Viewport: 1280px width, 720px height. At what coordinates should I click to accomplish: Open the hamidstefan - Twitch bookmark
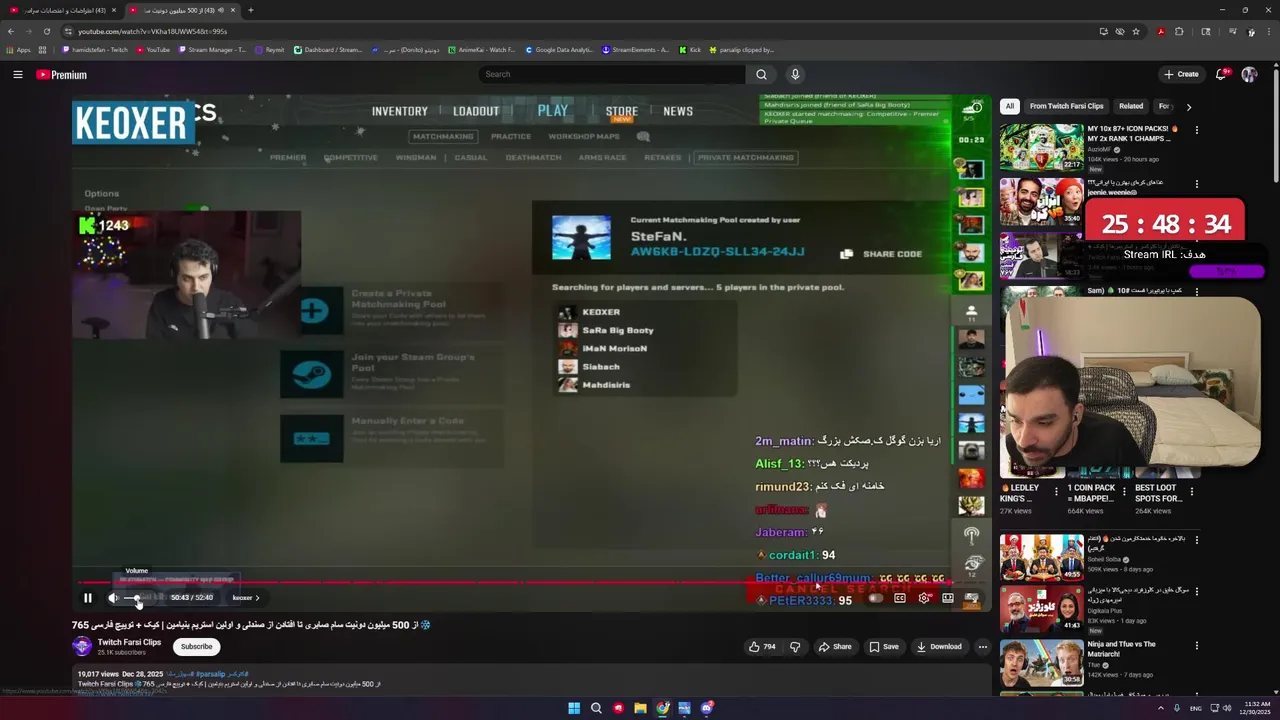point(95,50)
